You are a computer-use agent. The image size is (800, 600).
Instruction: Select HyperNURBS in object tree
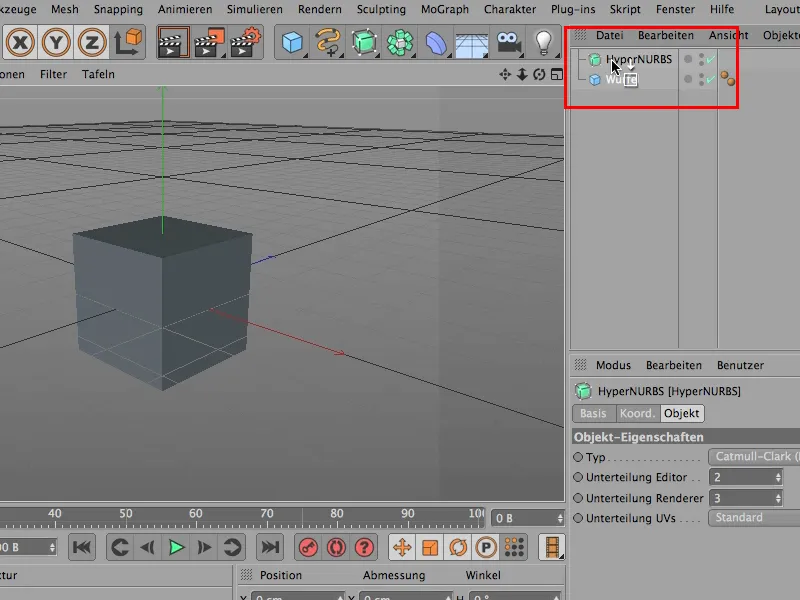click(639, 59)
